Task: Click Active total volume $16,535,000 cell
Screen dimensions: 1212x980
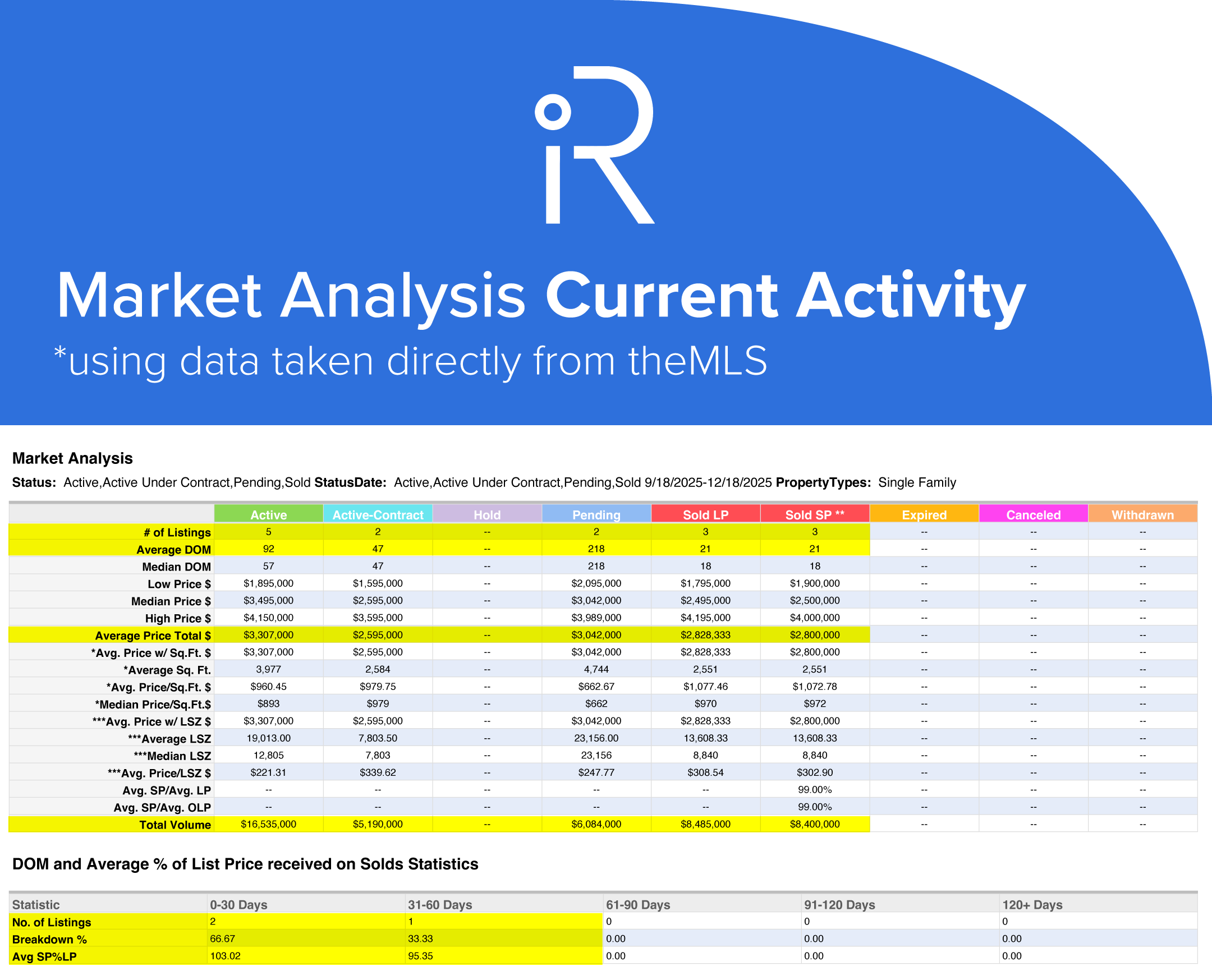Action: point(268,824)
